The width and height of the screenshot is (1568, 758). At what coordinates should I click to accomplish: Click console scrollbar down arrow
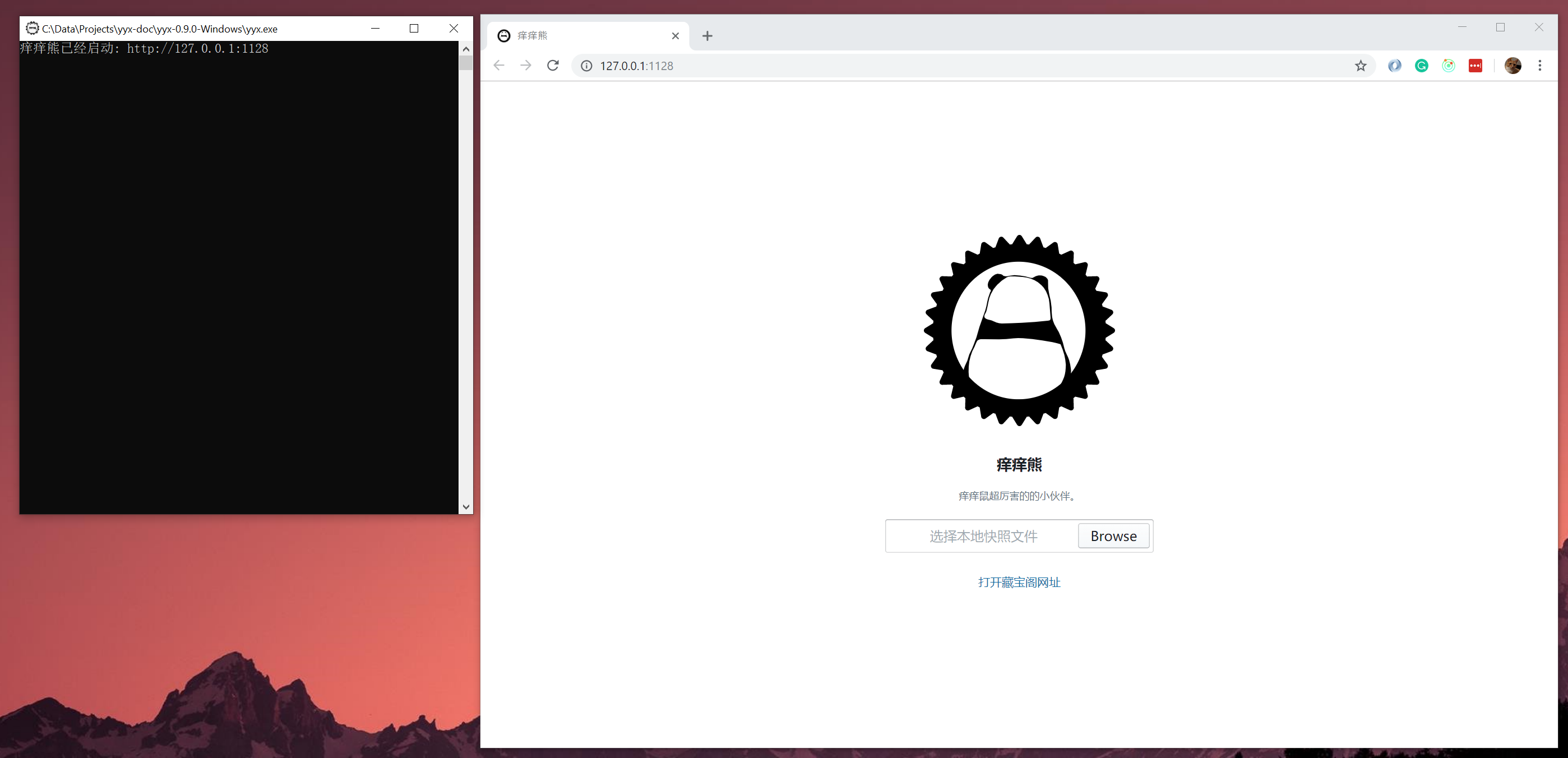tap(466, 507)
